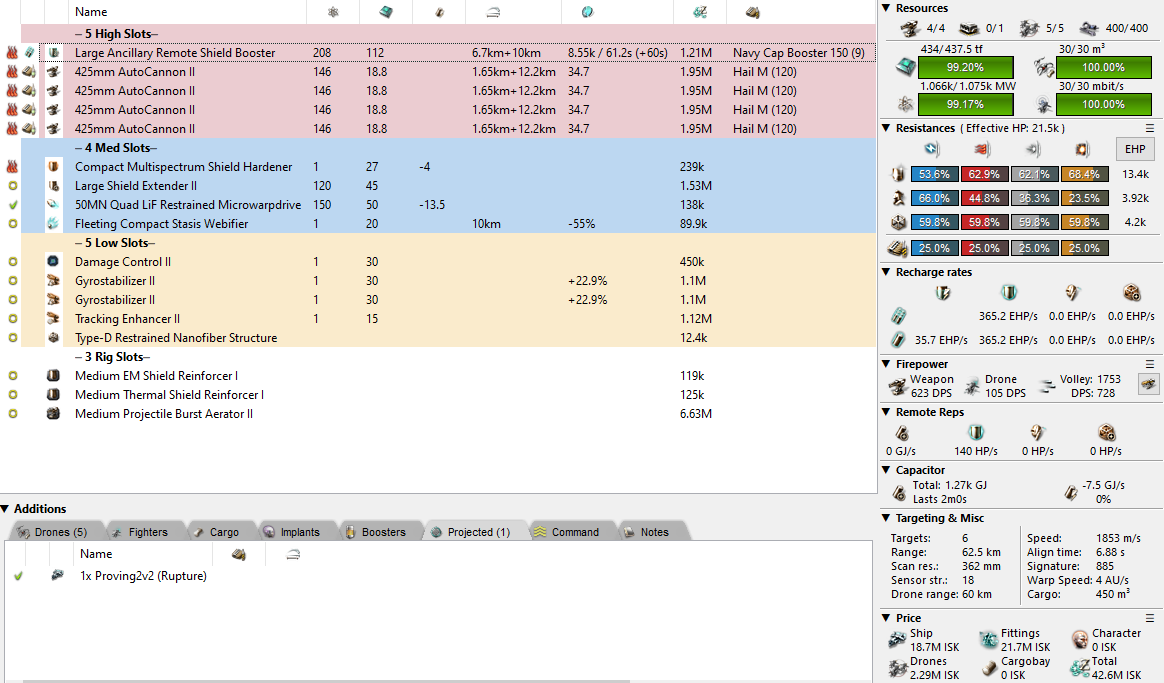Sort modules by the Name column header
The width and height of the screenshot is (1164, 683).
91,12
